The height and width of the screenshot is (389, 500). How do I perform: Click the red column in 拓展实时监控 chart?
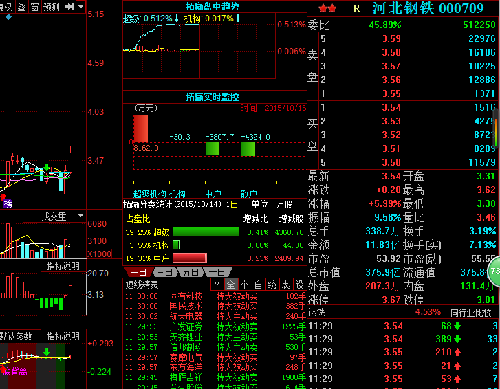click(x=140, y=128)
